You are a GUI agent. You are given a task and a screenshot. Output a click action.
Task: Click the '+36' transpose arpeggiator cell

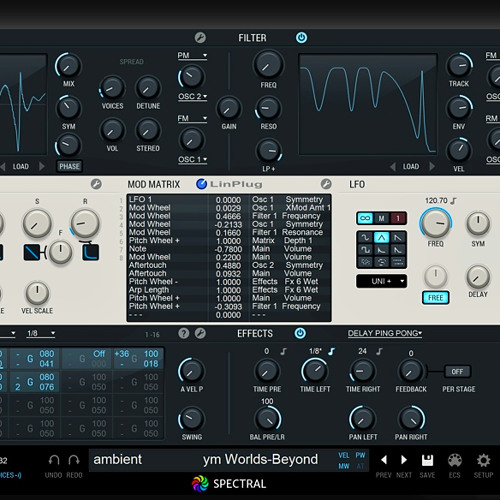121,354
